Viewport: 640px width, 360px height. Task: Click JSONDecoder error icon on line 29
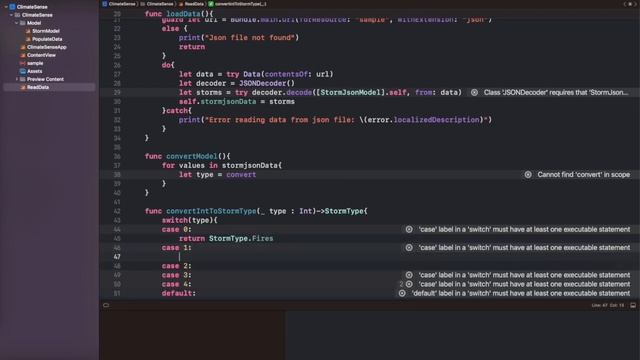[x=474, y=93]
